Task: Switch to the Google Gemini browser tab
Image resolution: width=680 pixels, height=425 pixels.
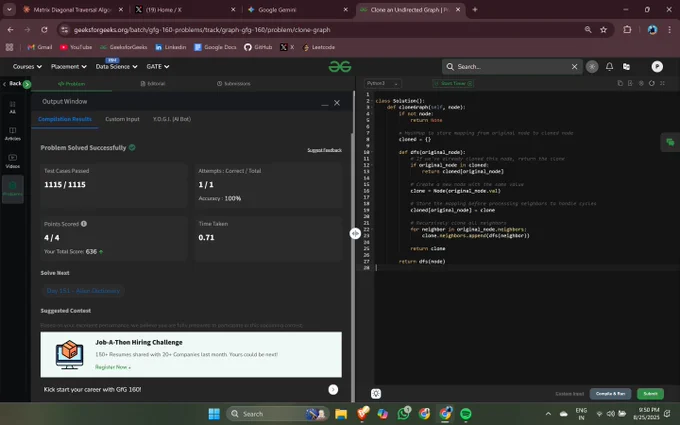Action: (x=297, y=10)
